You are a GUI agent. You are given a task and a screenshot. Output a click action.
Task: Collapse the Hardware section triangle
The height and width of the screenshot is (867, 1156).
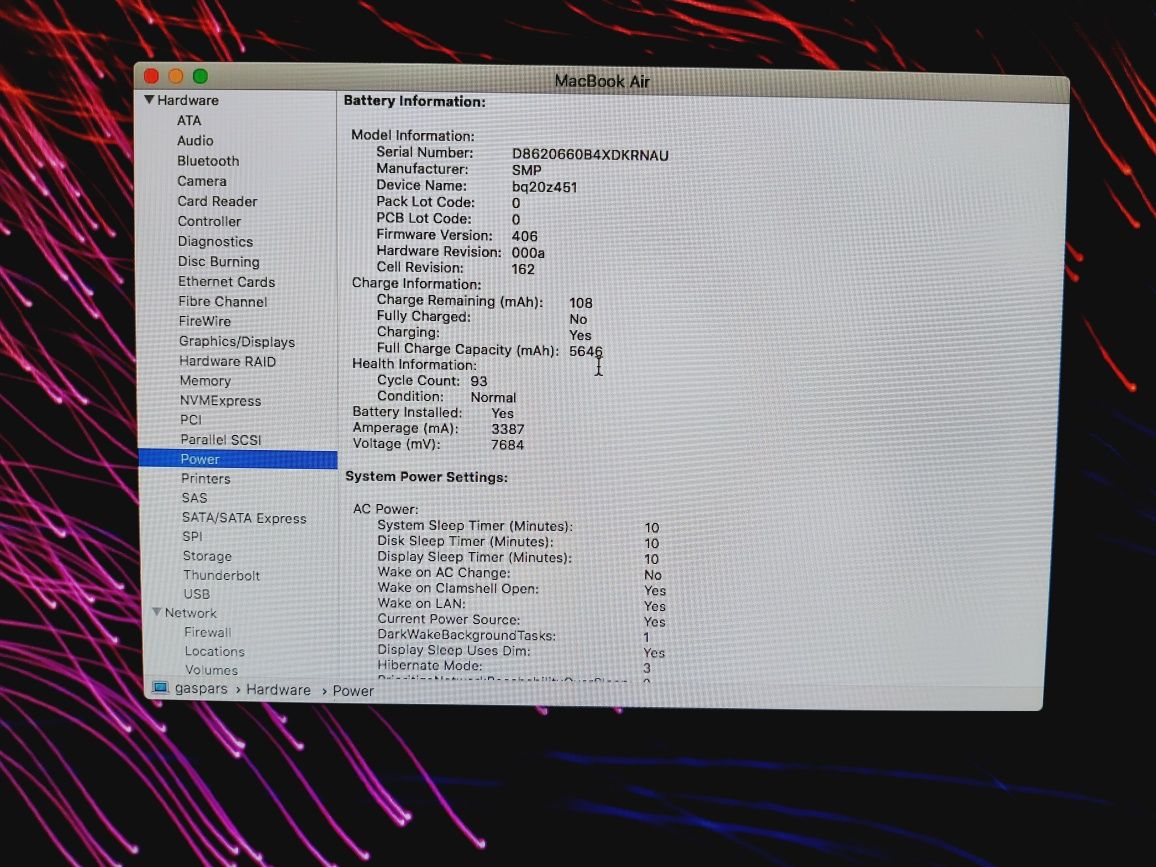coord(150,100)
